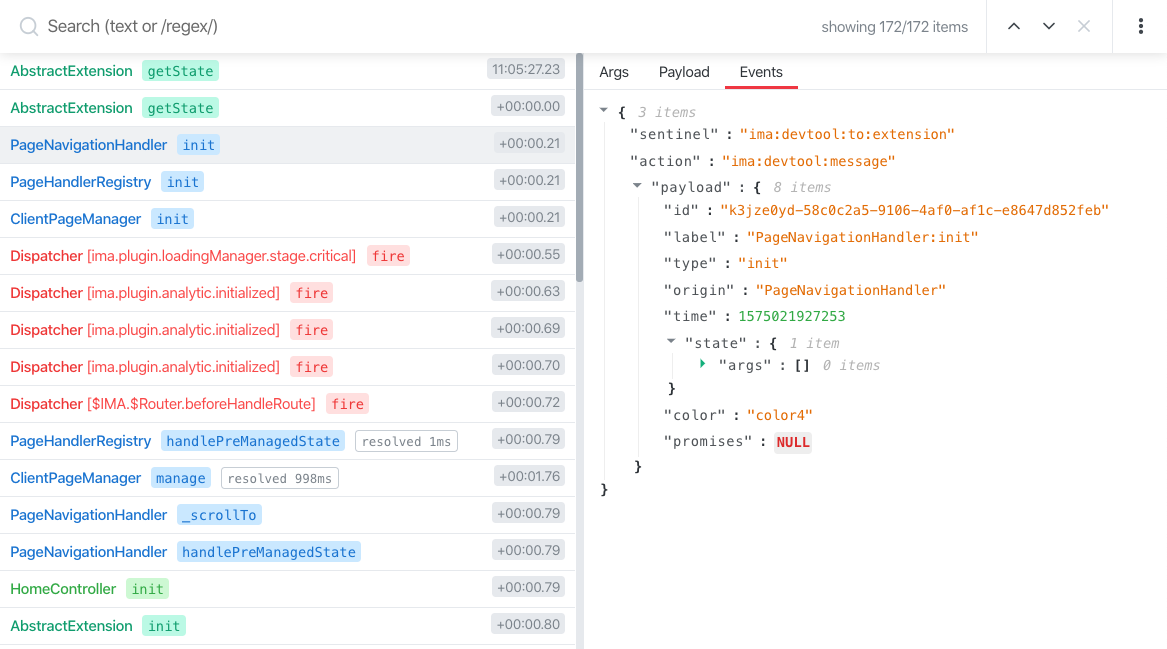Click the promises NULL value
Screen dimensions: 1167x649
click(x=793, y=442)
